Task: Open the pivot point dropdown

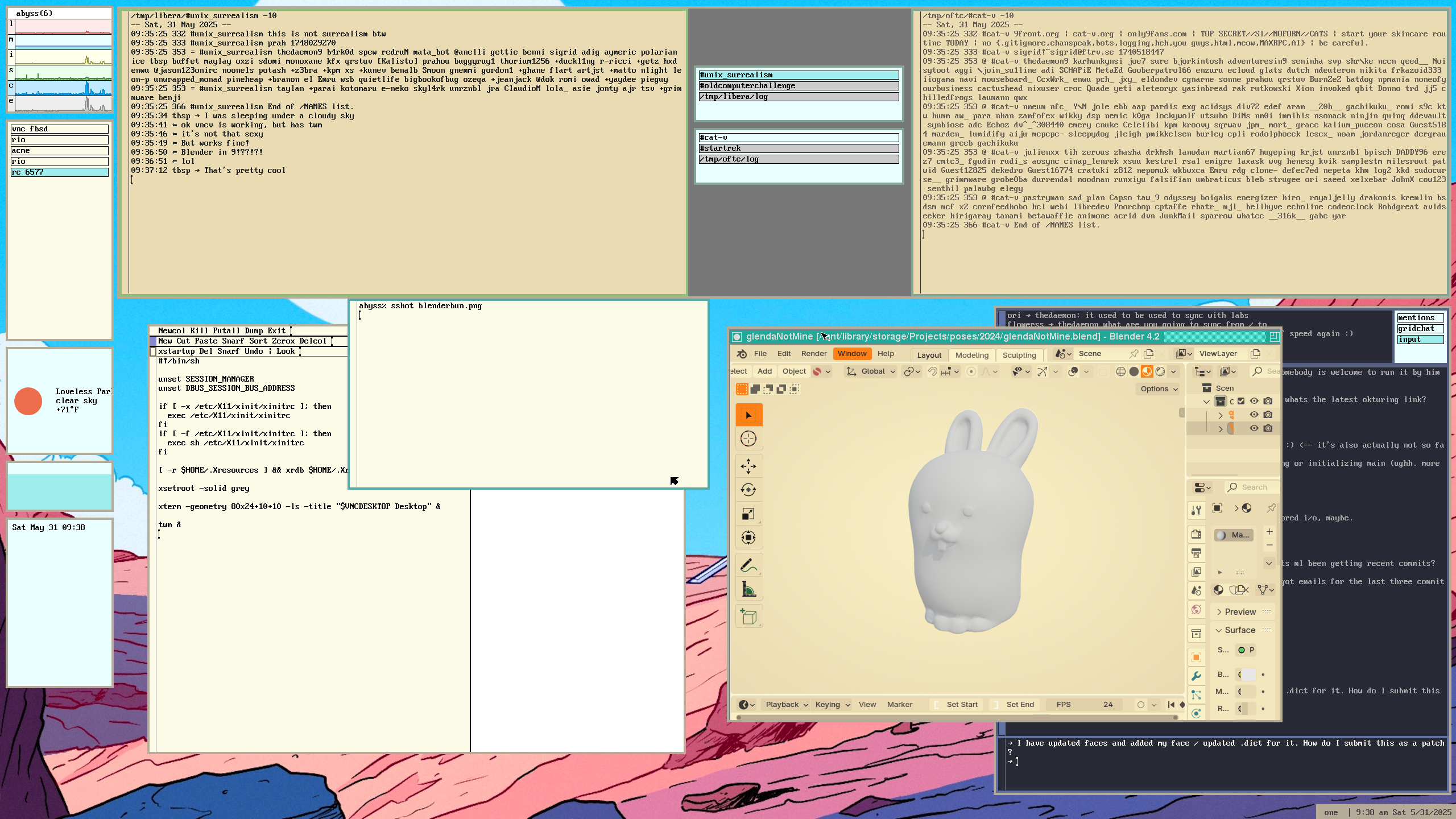Action: click(912, 371)
